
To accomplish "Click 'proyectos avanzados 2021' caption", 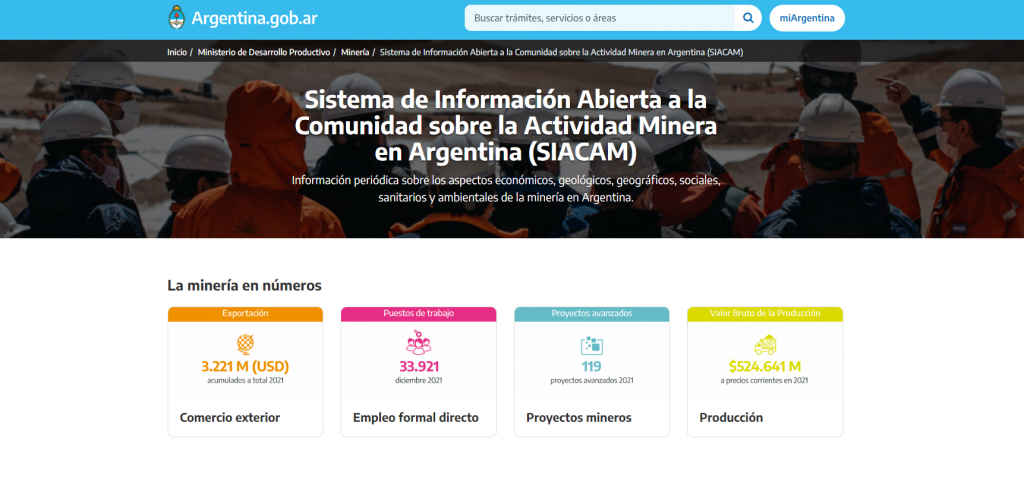I will pos(592,380).
